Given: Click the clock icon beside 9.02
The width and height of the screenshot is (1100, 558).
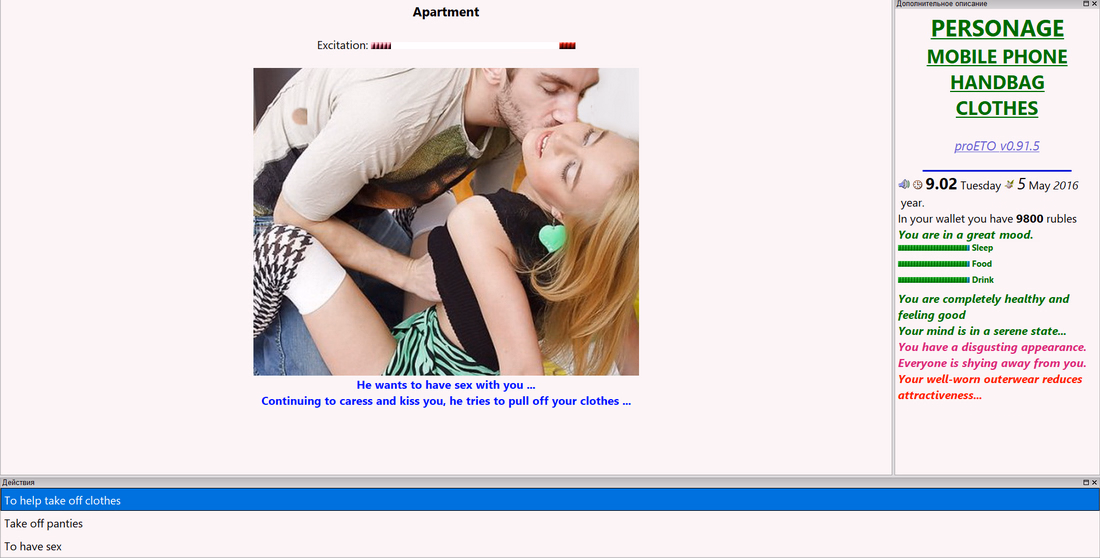Looking at the screenshot, I should click(x=917, y=185).
